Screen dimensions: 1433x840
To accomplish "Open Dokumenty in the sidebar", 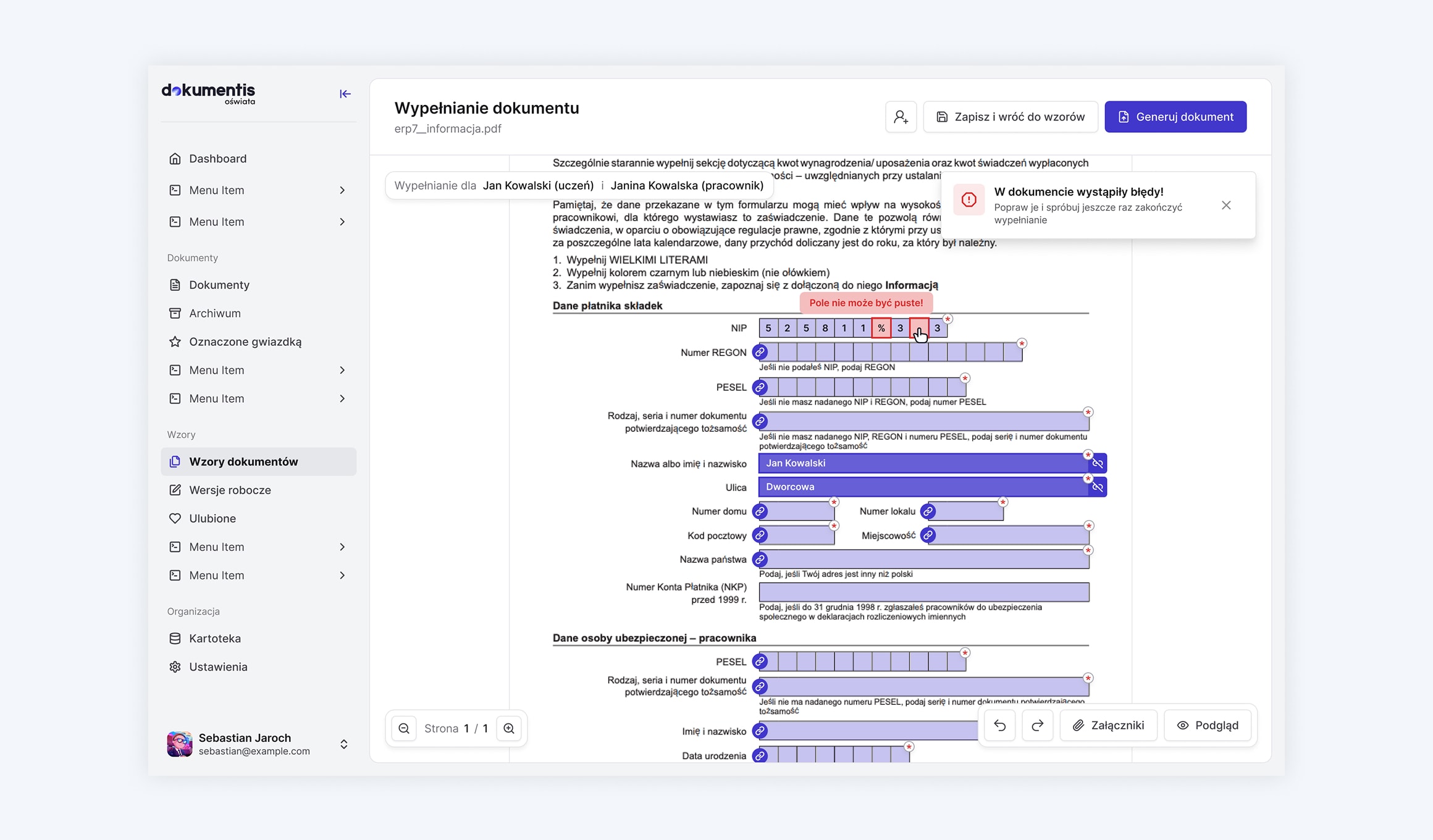I will click(x=258, y=285).
